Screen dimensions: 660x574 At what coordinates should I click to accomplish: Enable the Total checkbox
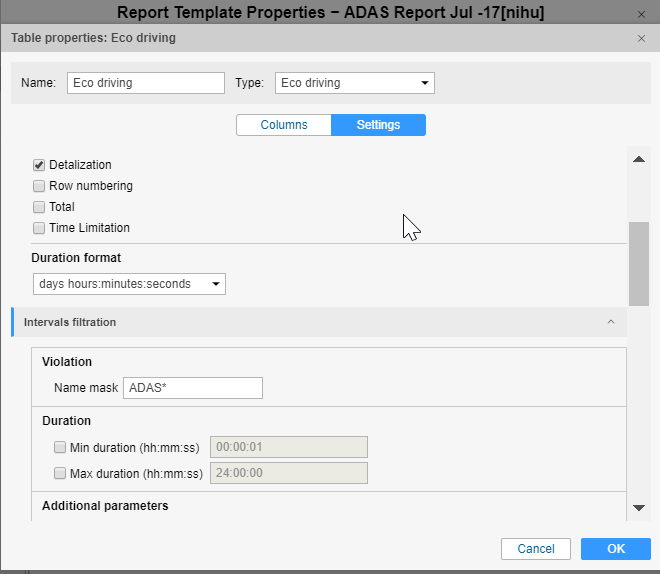coord(39,207)
